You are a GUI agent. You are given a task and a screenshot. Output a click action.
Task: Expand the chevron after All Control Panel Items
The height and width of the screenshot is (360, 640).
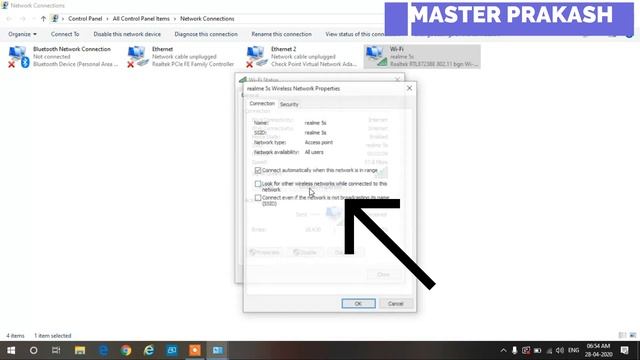click(175, 19)
